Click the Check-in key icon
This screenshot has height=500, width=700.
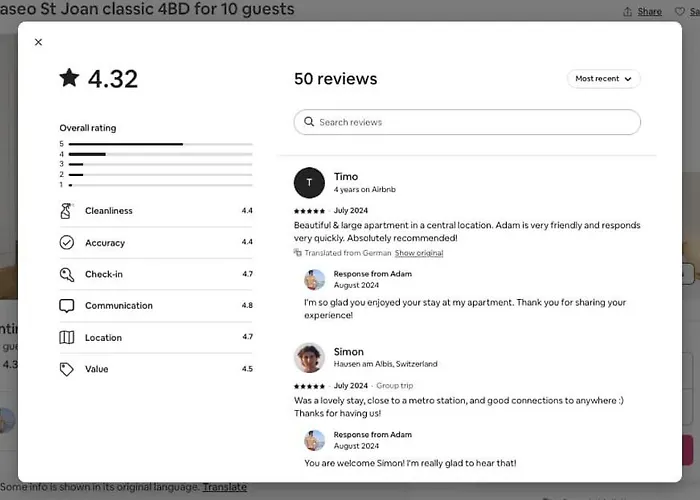pos(67,274)
